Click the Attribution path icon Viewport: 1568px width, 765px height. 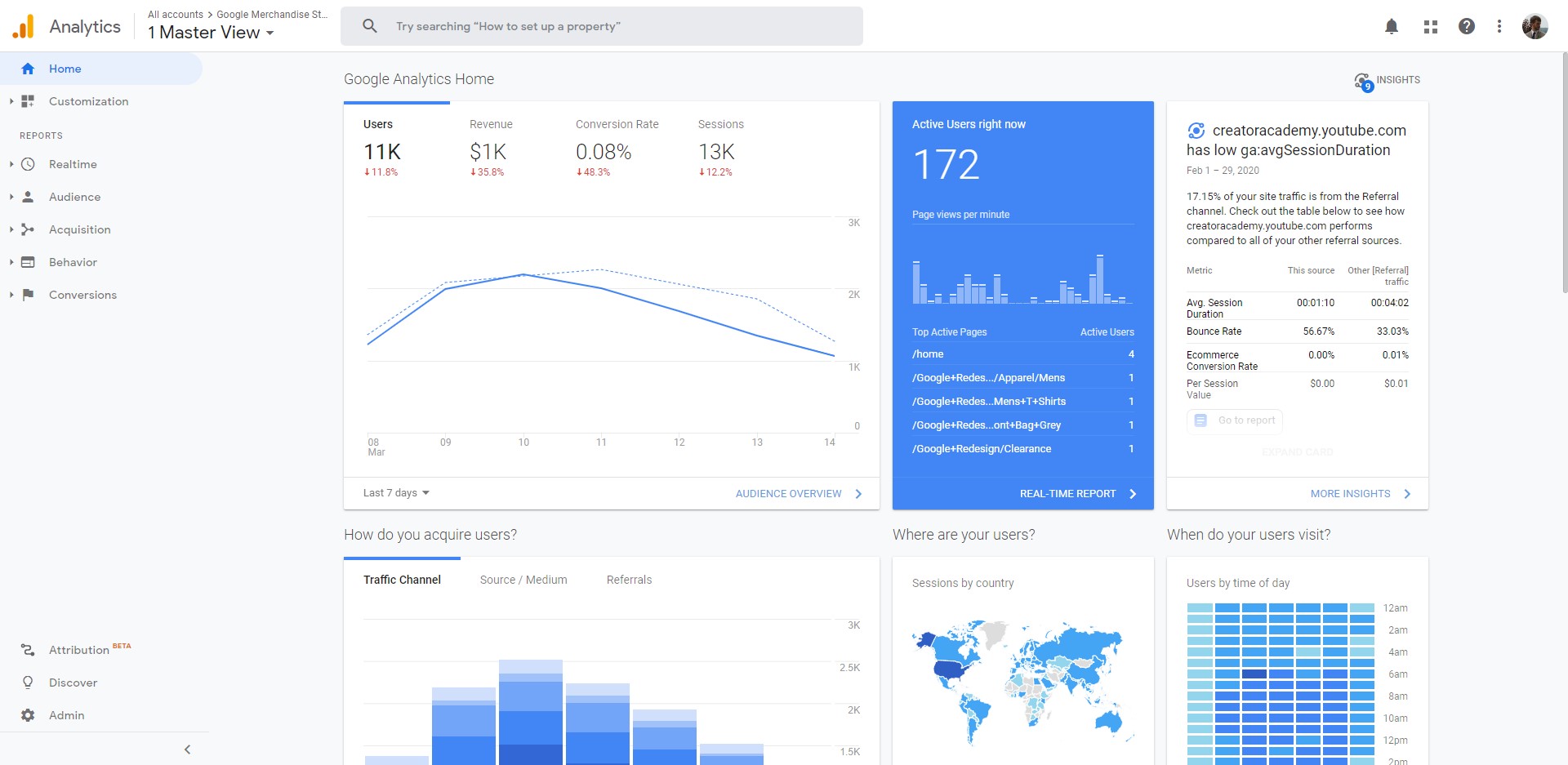pos(28,650)
